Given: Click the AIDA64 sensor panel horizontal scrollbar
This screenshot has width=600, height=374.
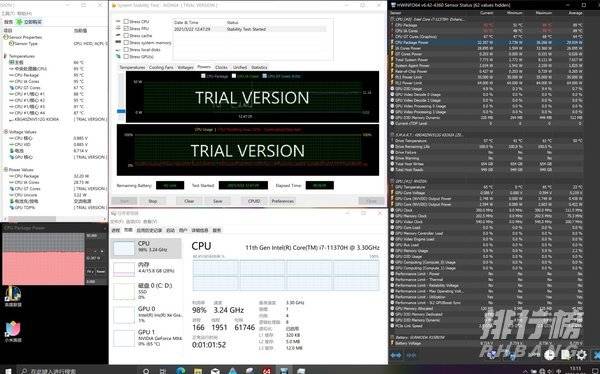Looking at the screenshot, I should pos(53,219).
